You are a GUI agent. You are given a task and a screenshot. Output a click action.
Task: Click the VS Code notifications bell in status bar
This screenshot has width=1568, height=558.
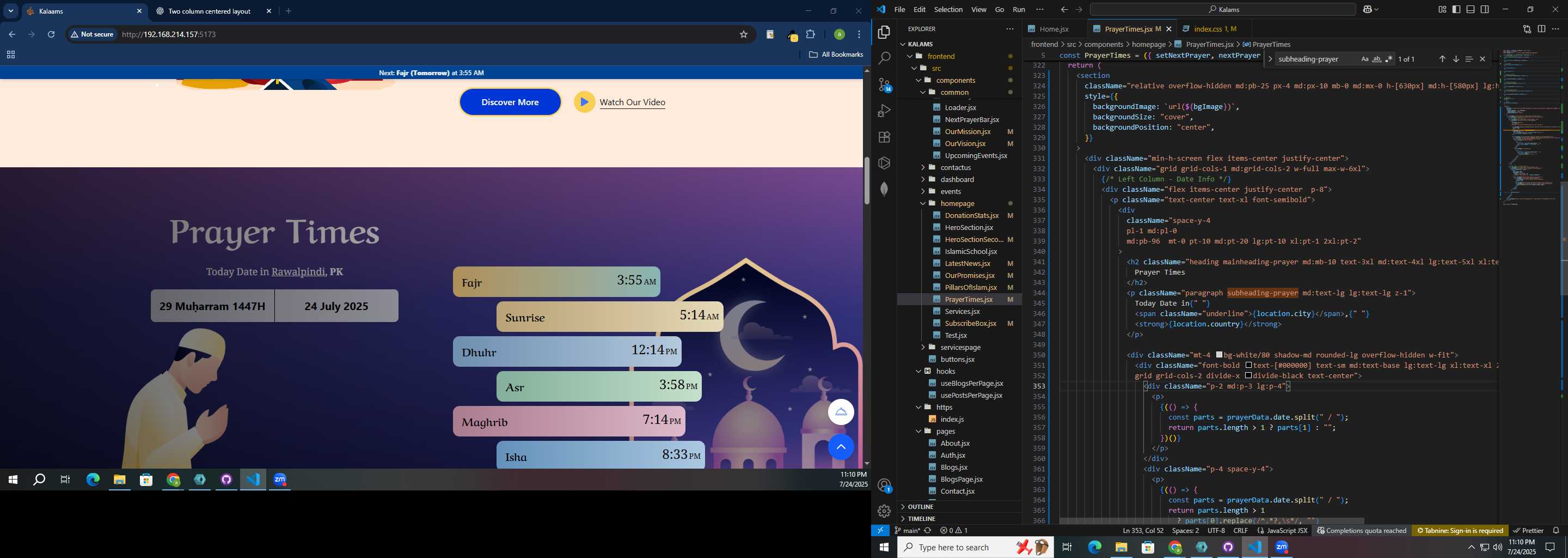click(1556, 531)
